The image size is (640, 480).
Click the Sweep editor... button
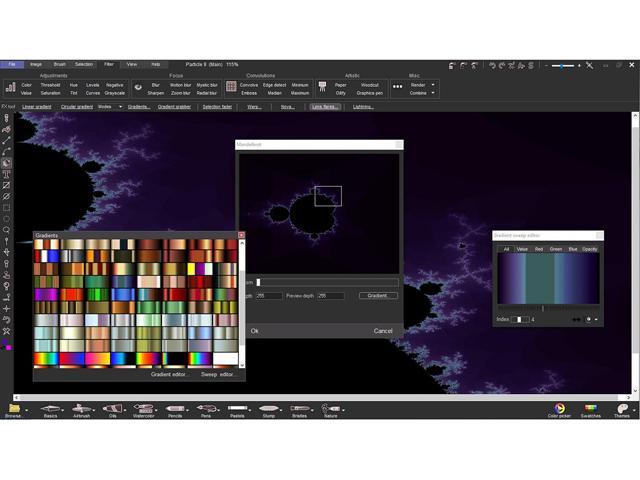coord(217,374)
